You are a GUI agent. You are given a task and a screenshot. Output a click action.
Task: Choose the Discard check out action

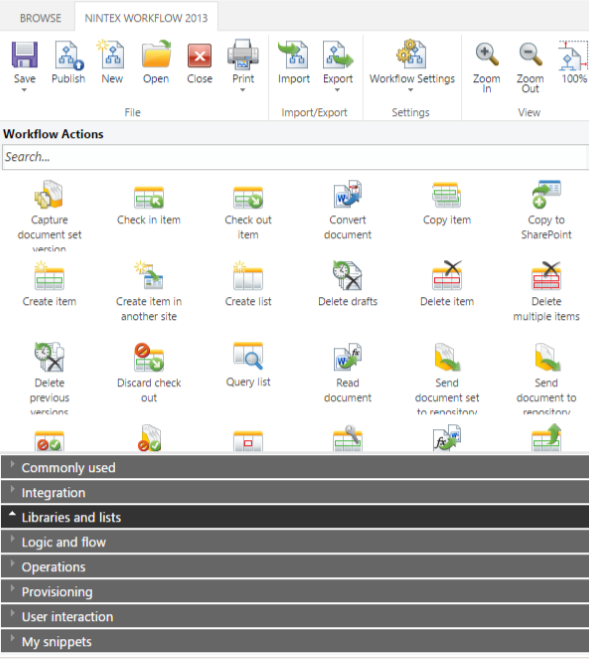point(149,373)
